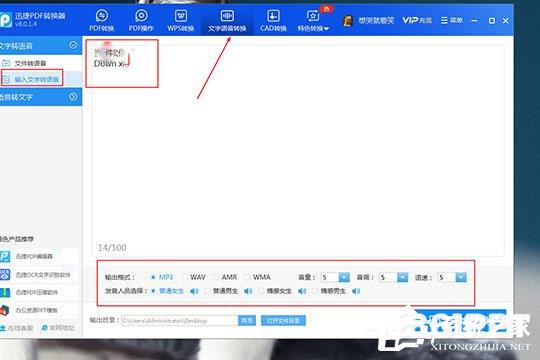Open the 菜单 menu
This screenshot has height=360, width=540.
[451, 21]
